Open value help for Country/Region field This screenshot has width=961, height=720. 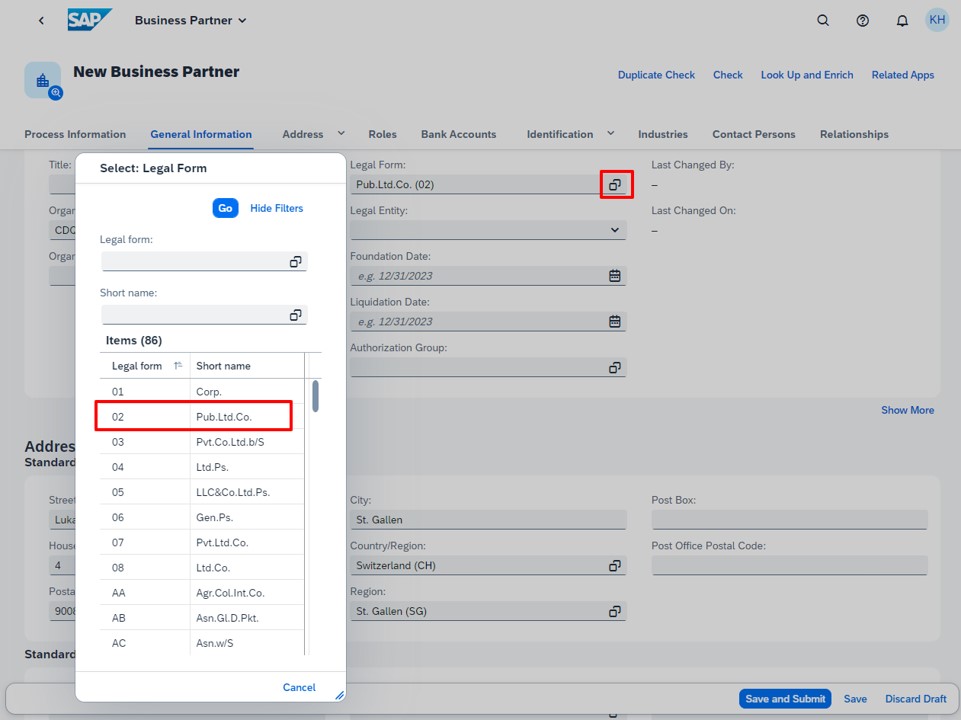615,566
